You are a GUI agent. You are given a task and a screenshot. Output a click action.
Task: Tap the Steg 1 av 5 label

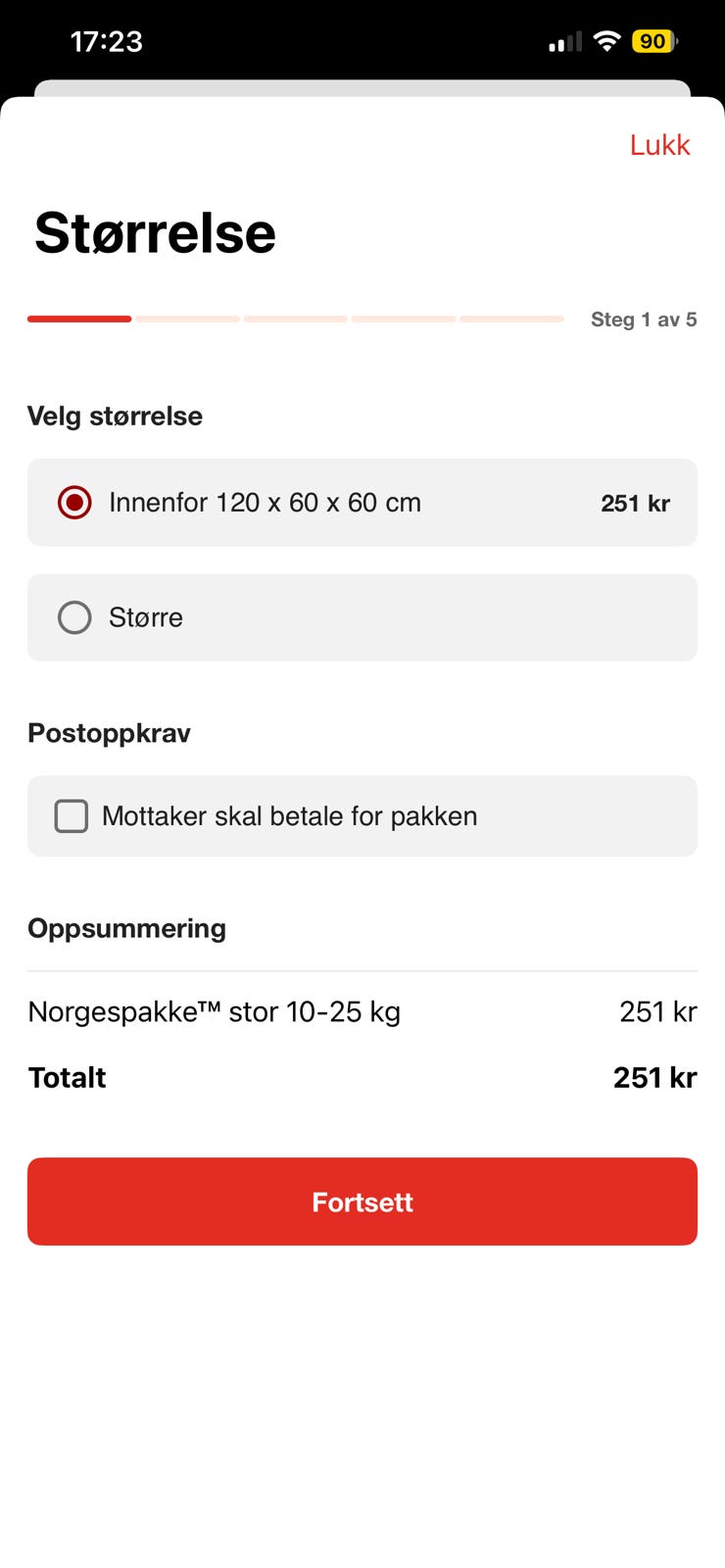pyautogui.click(x=644, y=319)
